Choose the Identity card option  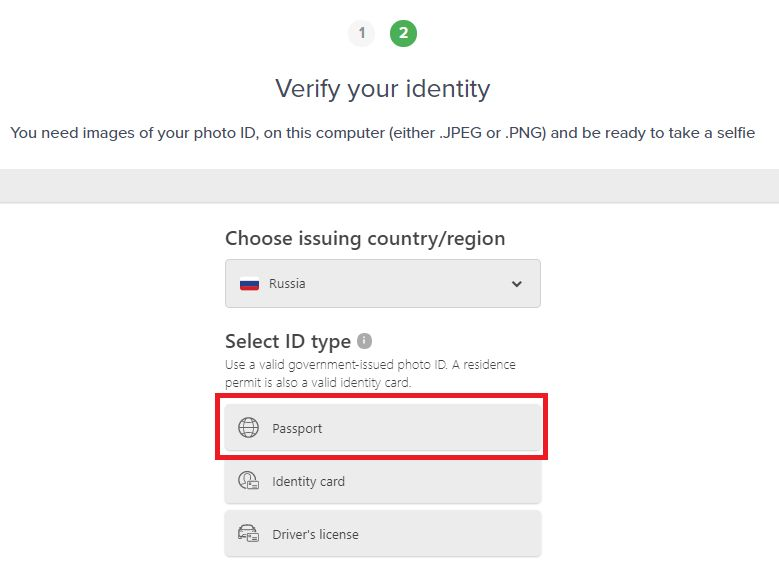(x=383, y=481)
